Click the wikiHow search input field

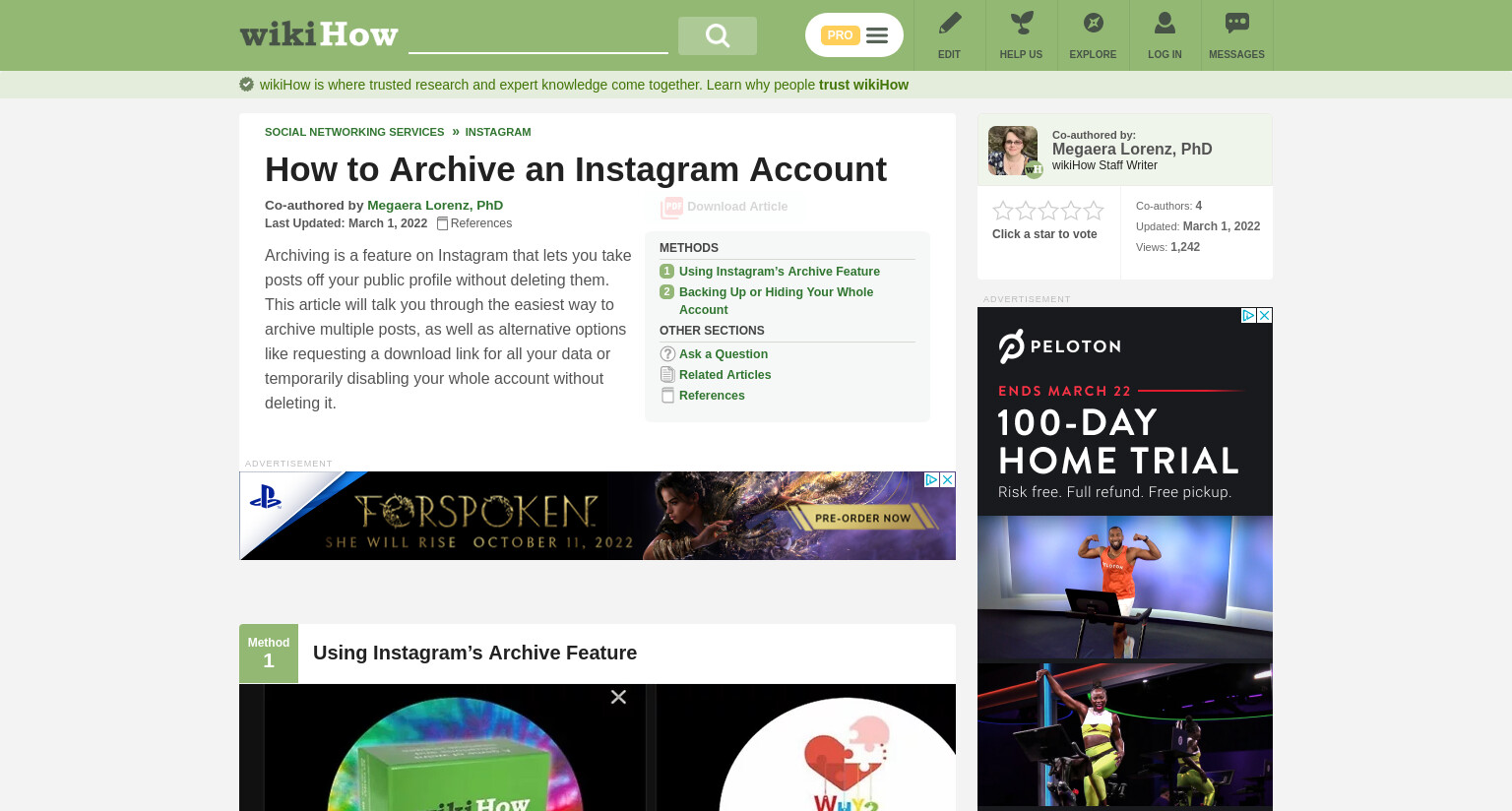coord(538,35)
